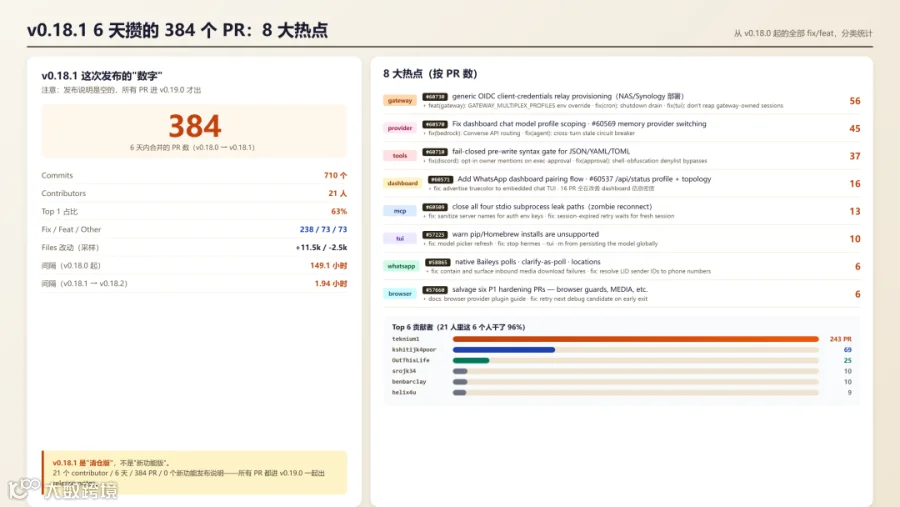Click Files 改动 value +11.5k / -2.5k
This screenshot has height=507, width=900.
[x=321, y=247]
